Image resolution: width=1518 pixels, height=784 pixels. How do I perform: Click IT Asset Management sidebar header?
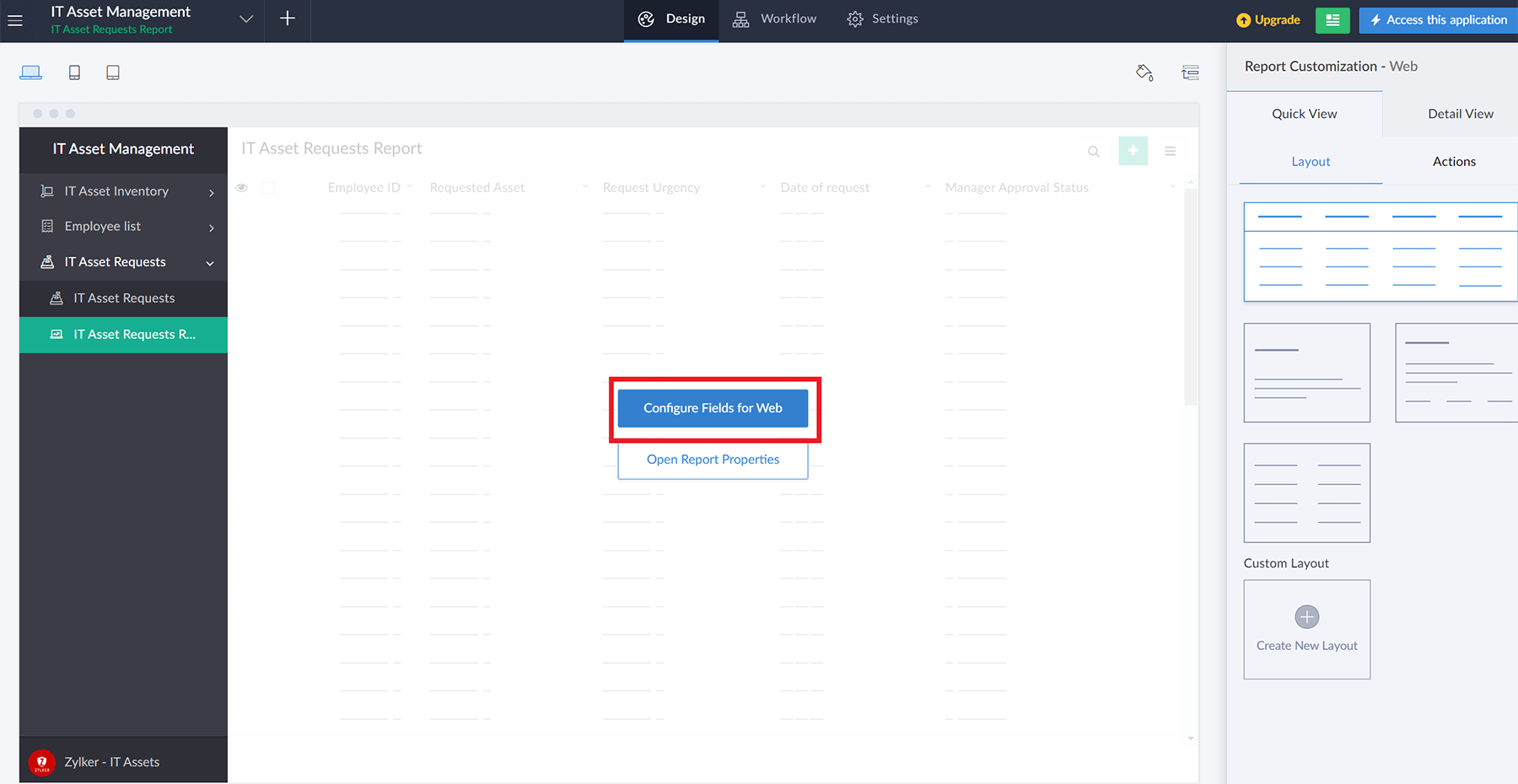click(x=123, y=149)
